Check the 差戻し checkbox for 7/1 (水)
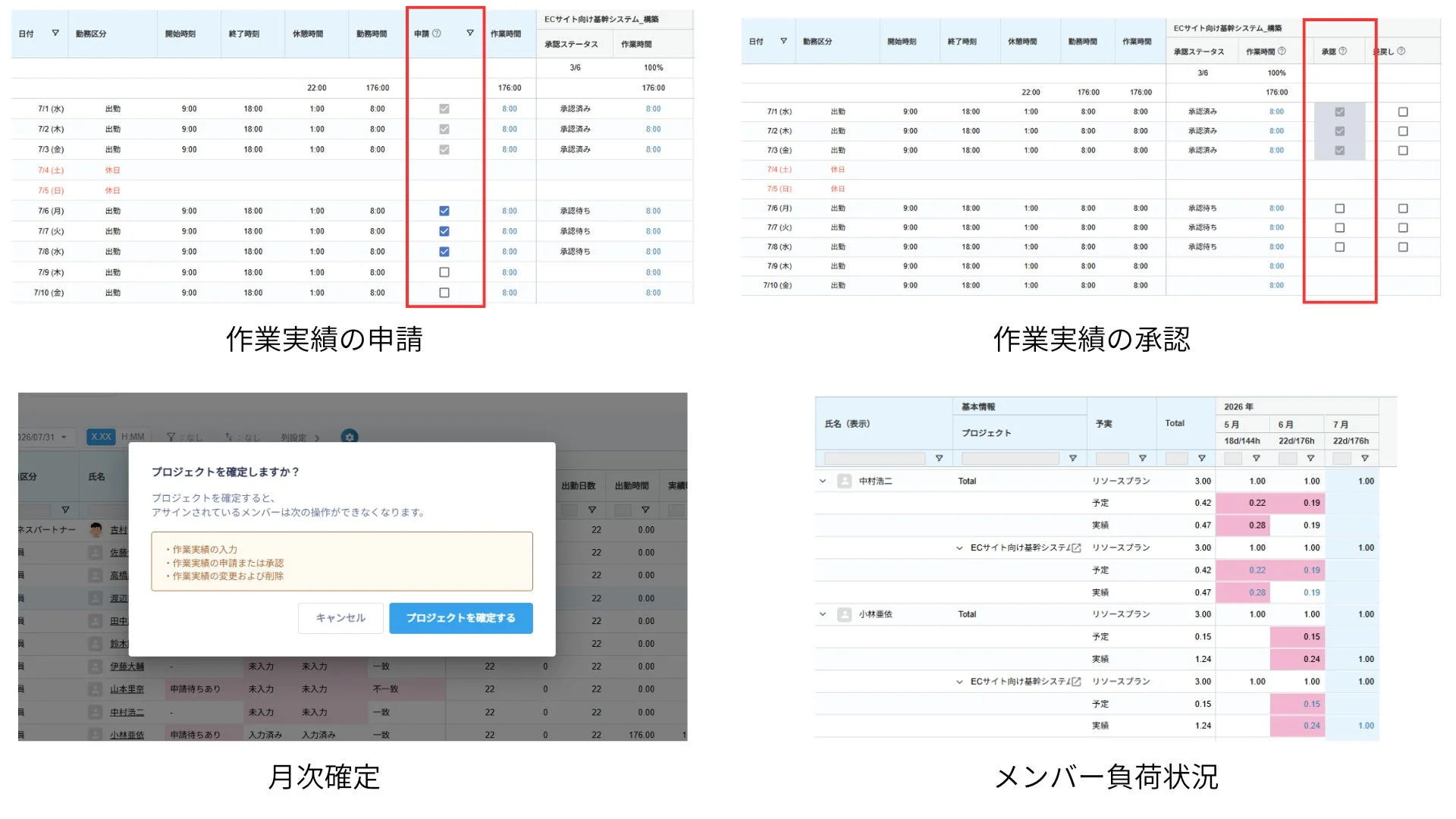The height and width of the screenshot is (819, 1456). 1403,112
